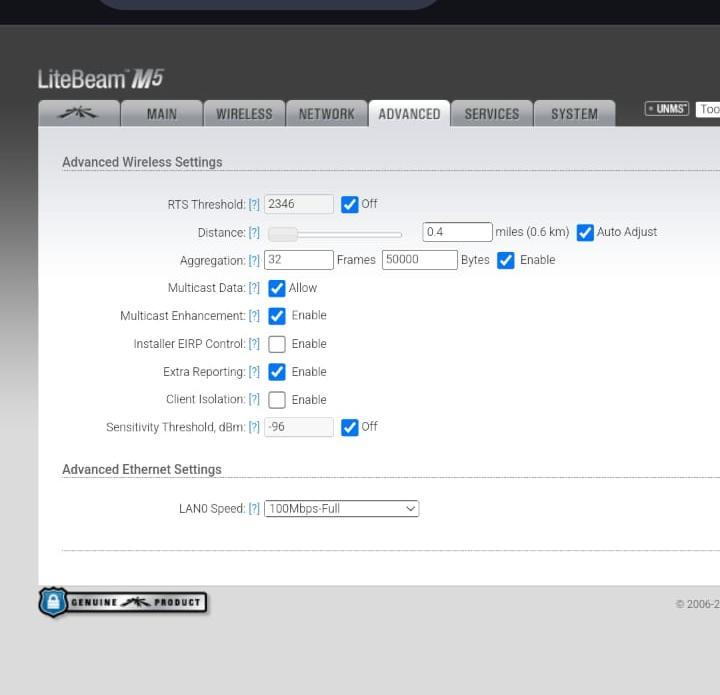Viewport: 720px width, 695px height.
Task: Toggle Sensitivity Threshold Off checkbox
Action: (x=349, y=427)
